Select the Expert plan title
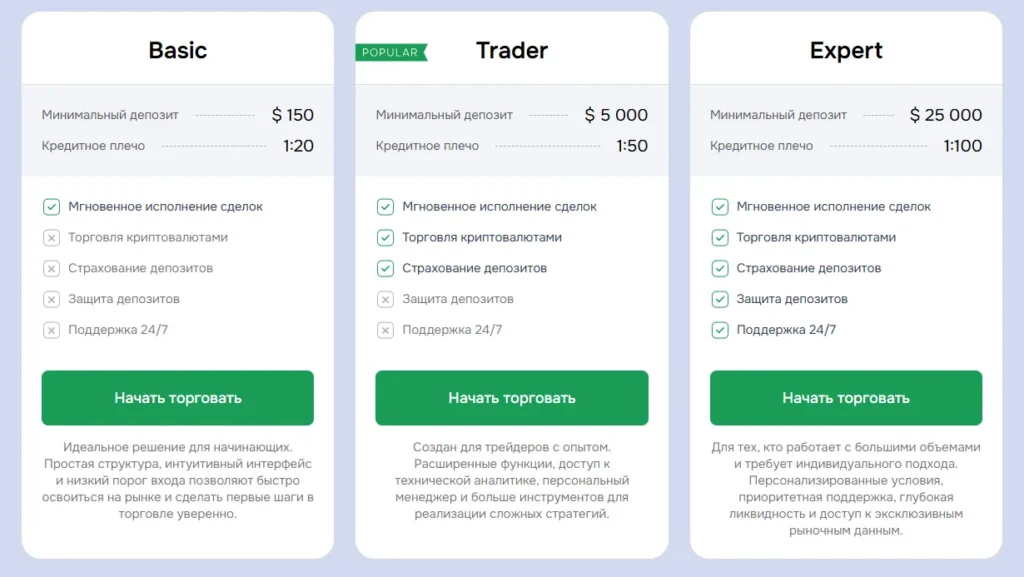The width and height of the screenshot is (1024, 577). (x=846, y=50)
